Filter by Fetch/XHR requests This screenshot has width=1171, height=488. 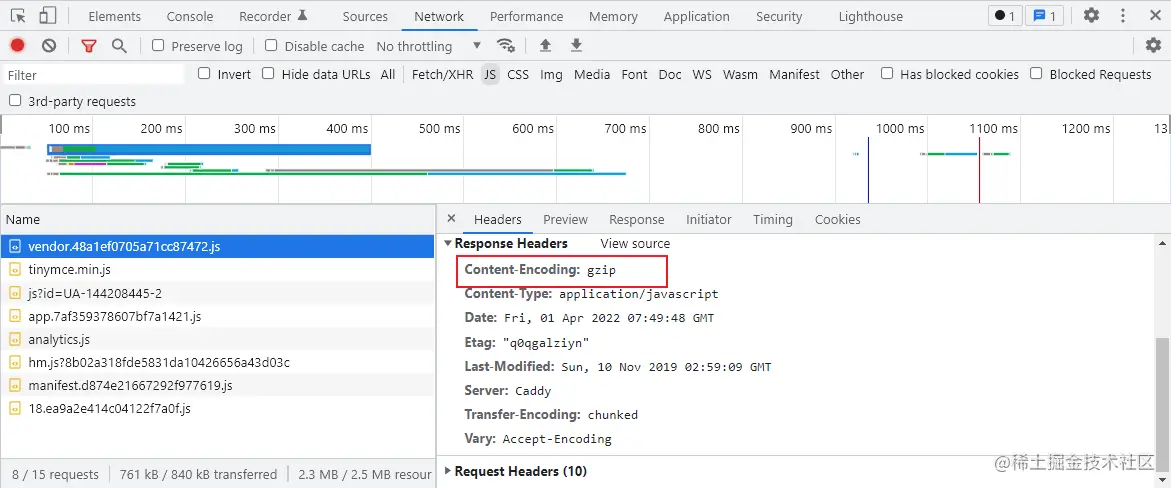[442, 75]
